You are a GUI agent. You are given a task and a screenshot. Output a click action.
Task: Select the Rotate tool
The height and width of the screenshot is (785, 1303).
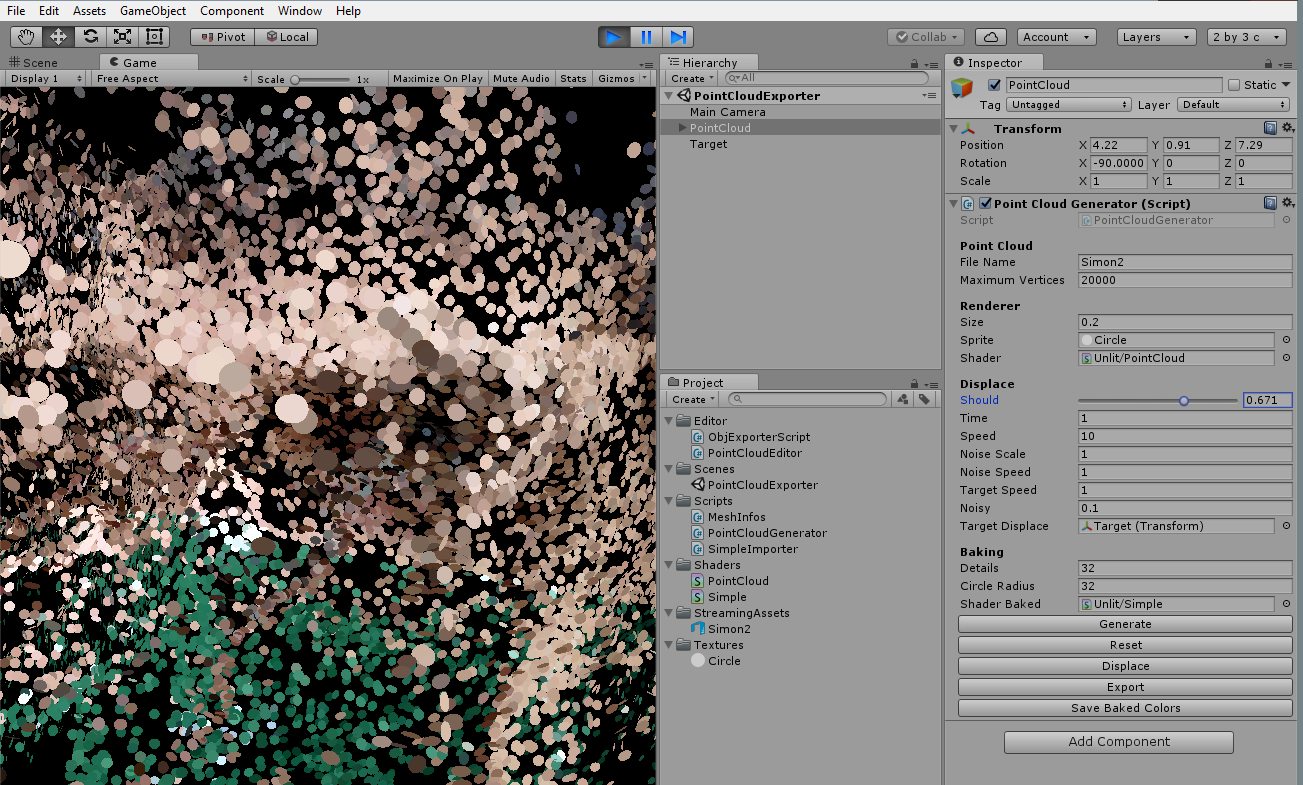click(90, 37)
